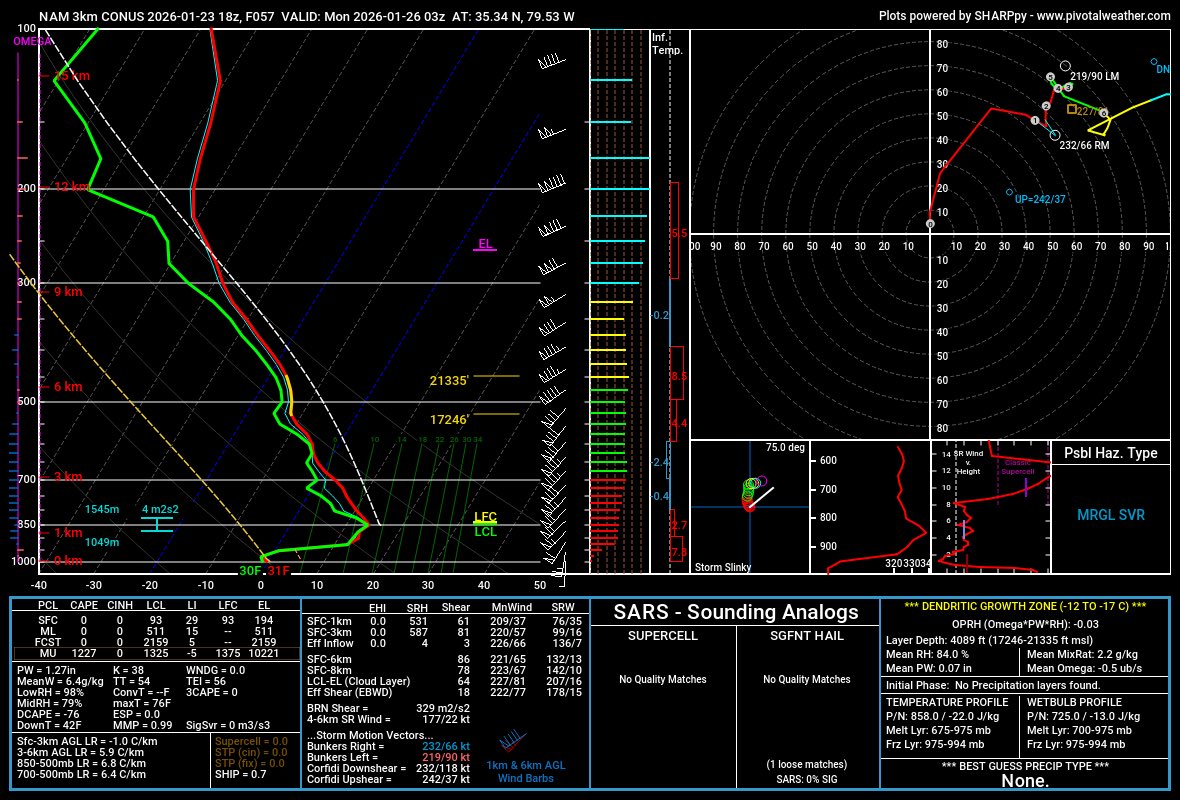Select the MU parcel row in table
Viewport: 1180px width, 800px height.
pyautogui.click(x=156, y=653)
